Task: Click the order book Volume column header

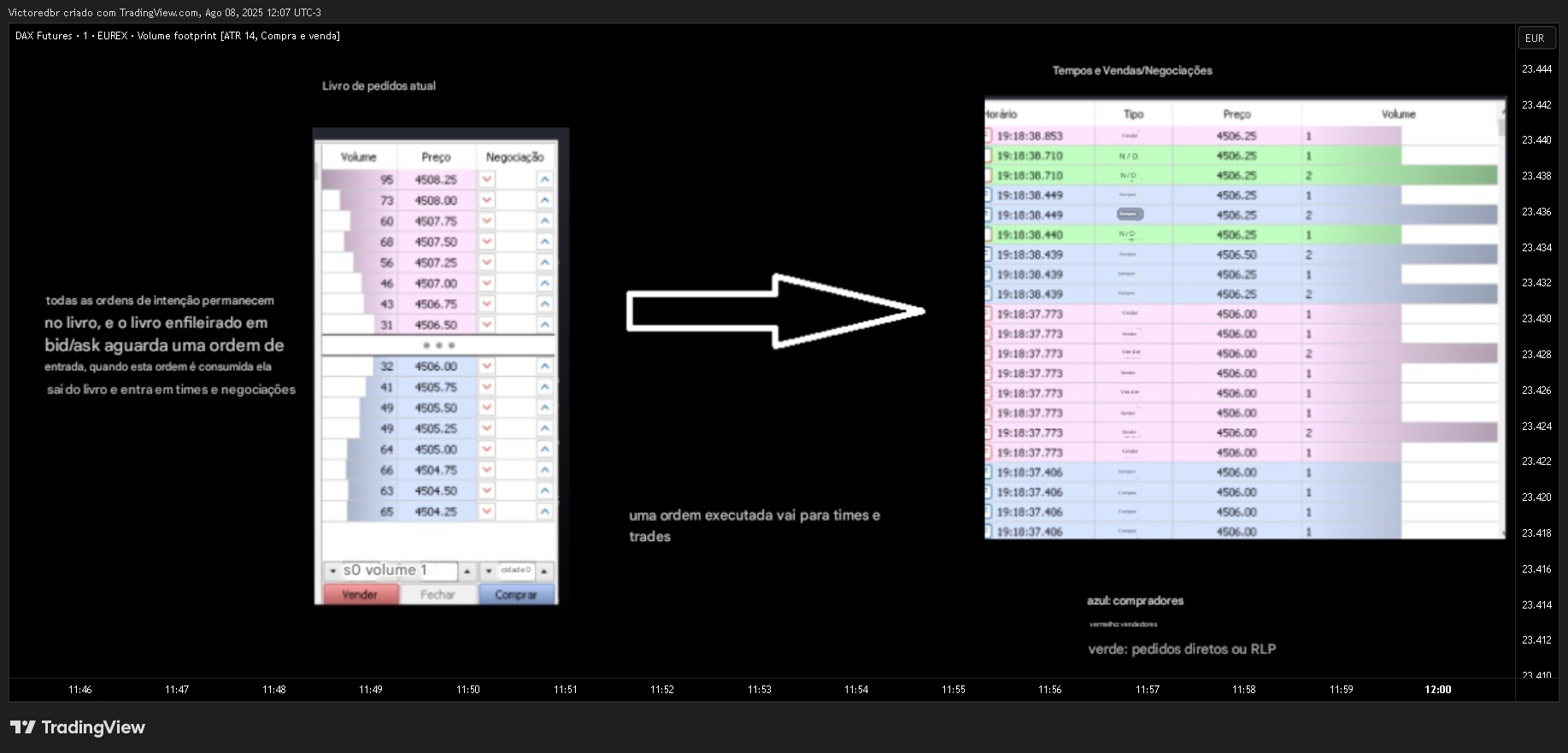Action: [x=359, y=157]
